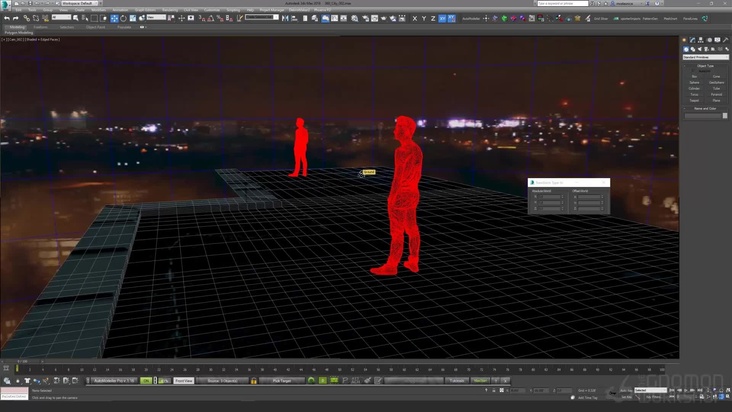
Task: Click the Align tool icon
Action: click(295, 18)
